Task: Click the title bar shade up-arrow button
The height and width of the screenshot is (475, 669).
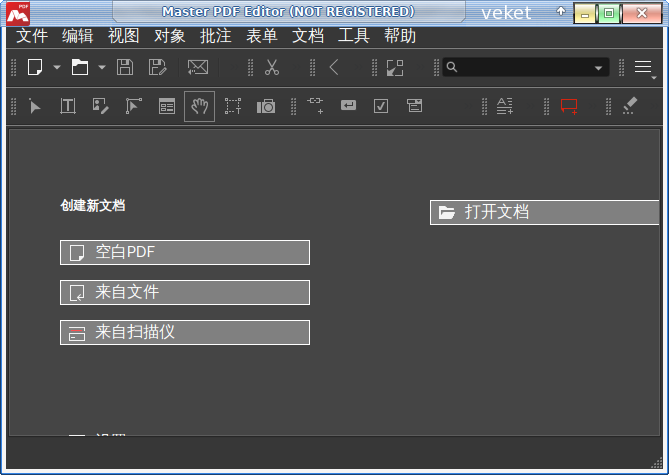Action: (x=561, y=12)
